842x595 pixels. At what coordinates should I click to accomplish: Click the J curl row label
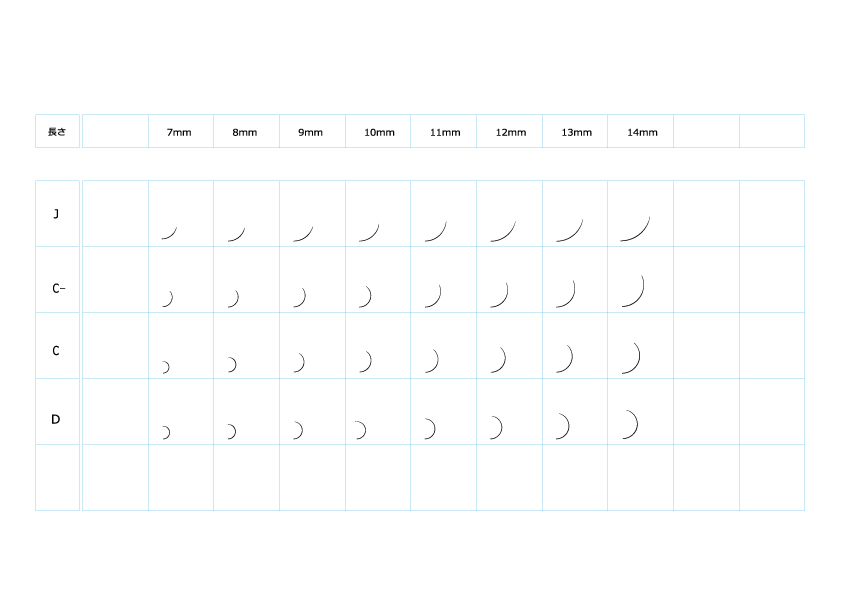click(x=56, y=214)
